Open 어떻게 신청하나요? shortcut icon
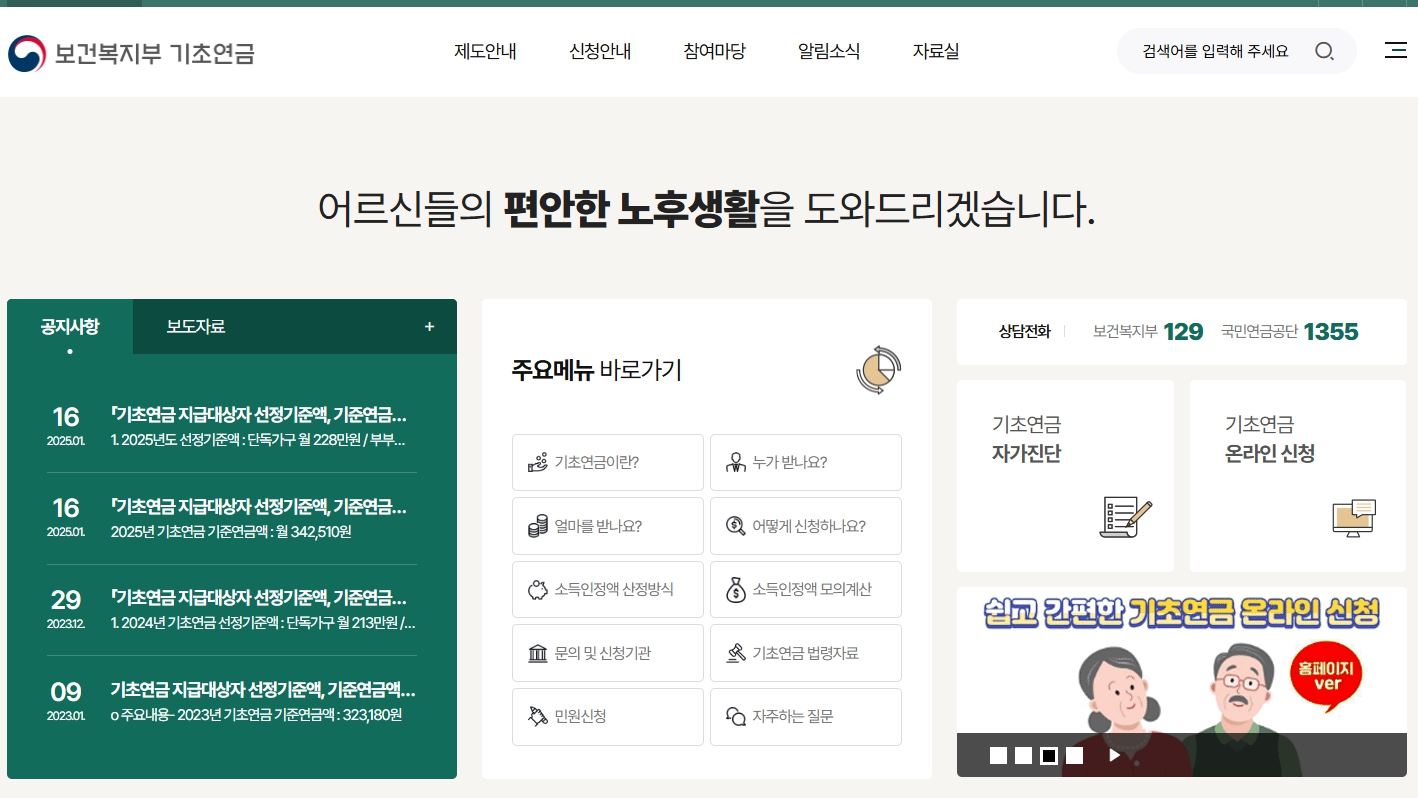 [736, 526]
